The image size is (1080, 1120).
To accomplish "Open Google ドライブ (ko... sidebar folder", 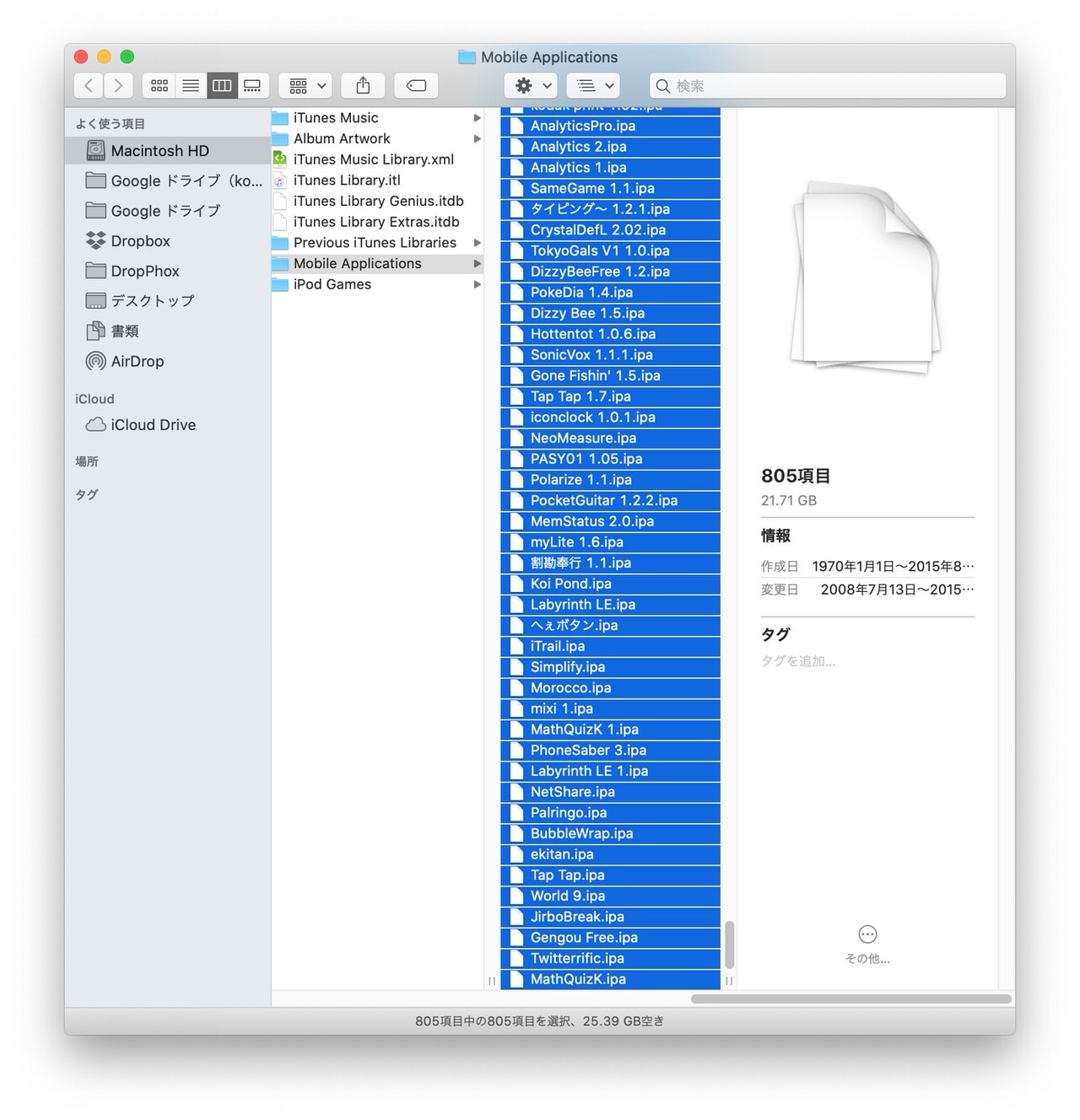I will point(167,180).
